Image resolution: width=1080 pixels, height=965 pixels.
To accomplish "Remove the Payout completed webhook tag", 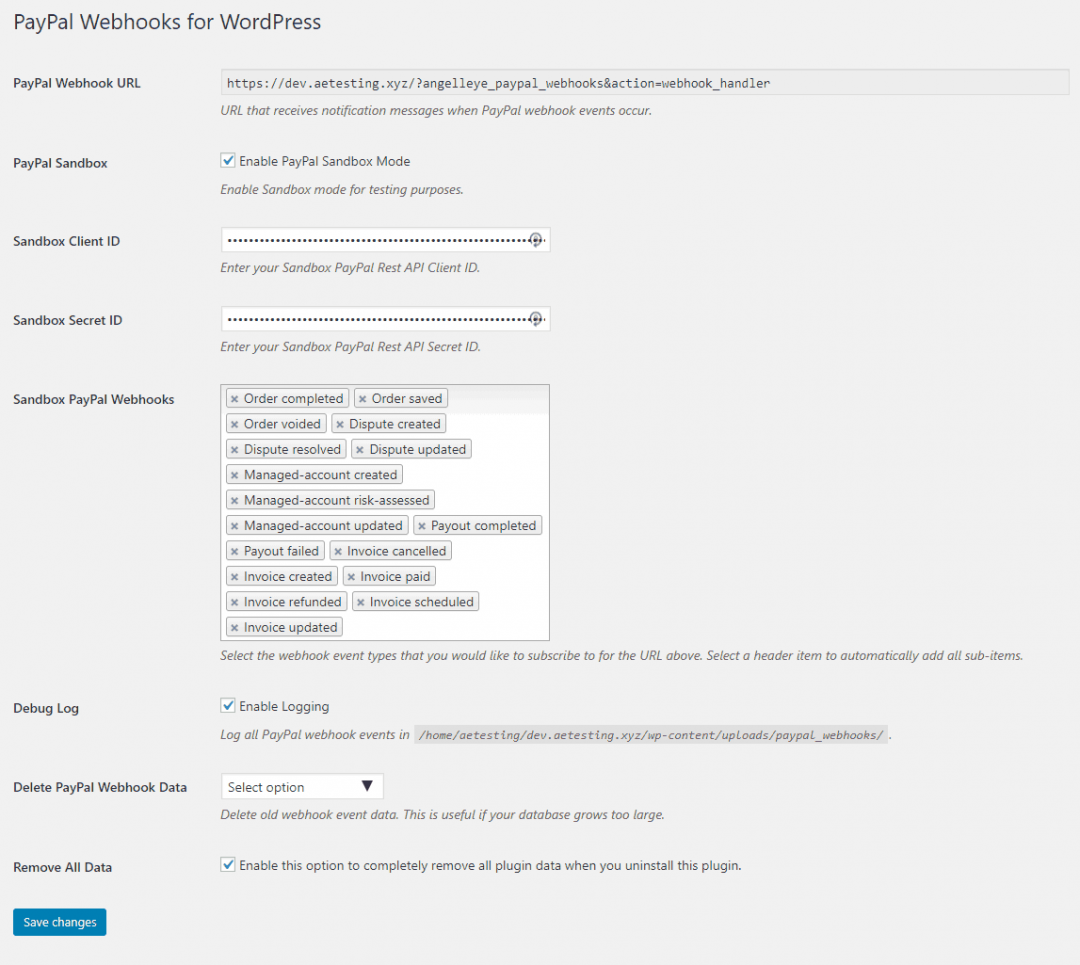I will tap(421, 524).
